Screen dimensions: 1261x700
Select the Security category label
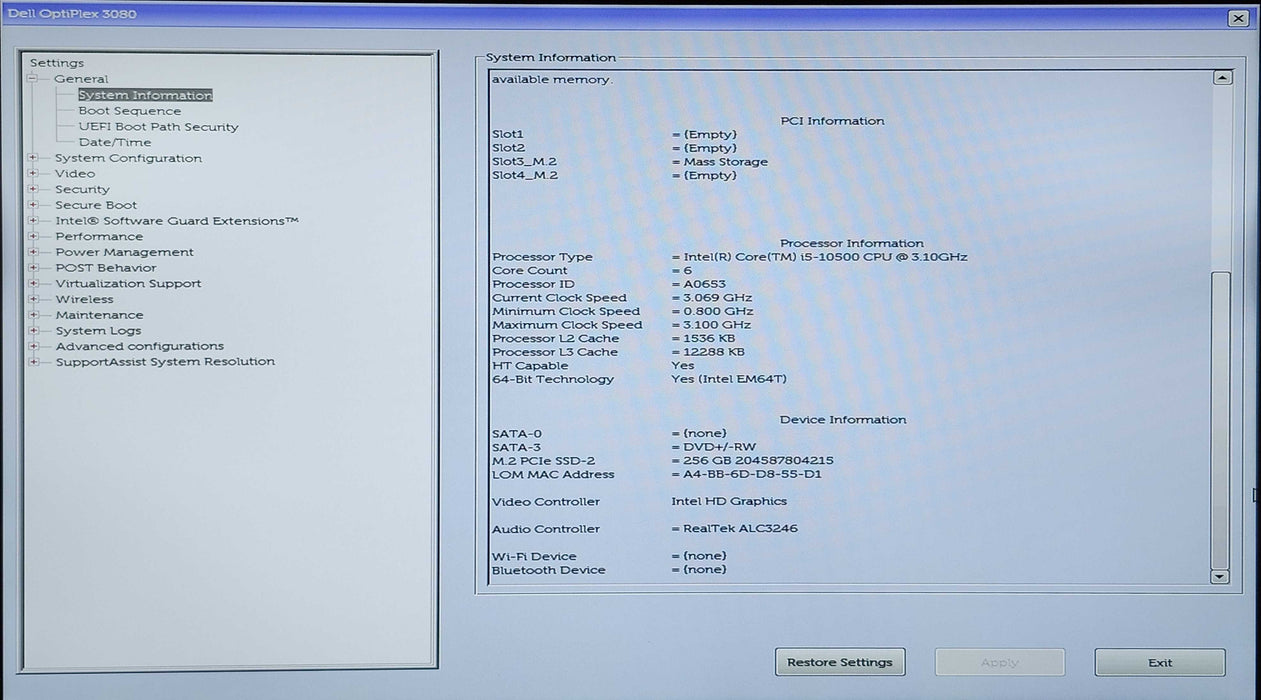pos(82,189)
